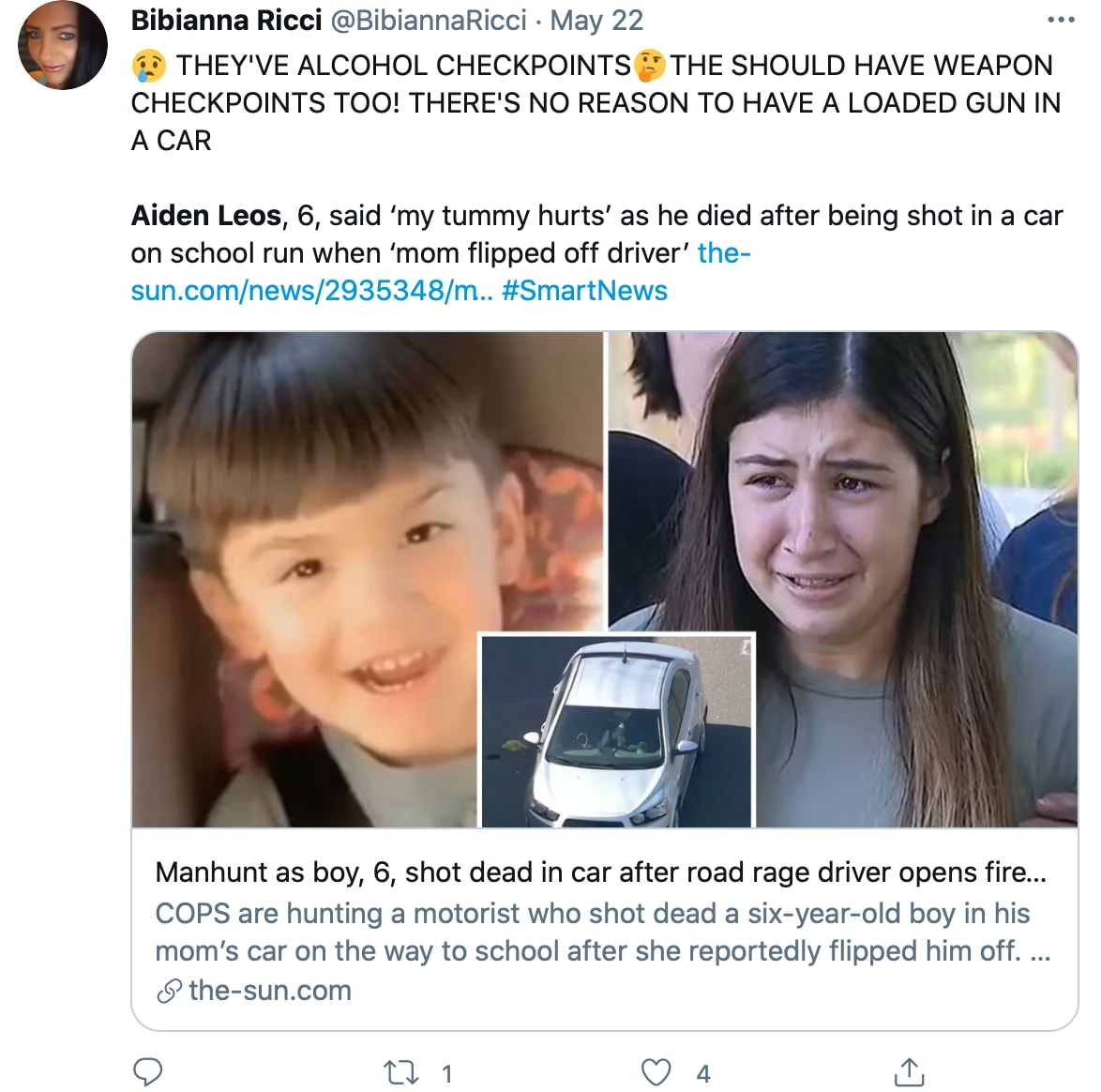The height and width of the screenshot is (1092, 1101).
Task: Click the chain link icon beside the-sun.com
Action: pos(169,992)
